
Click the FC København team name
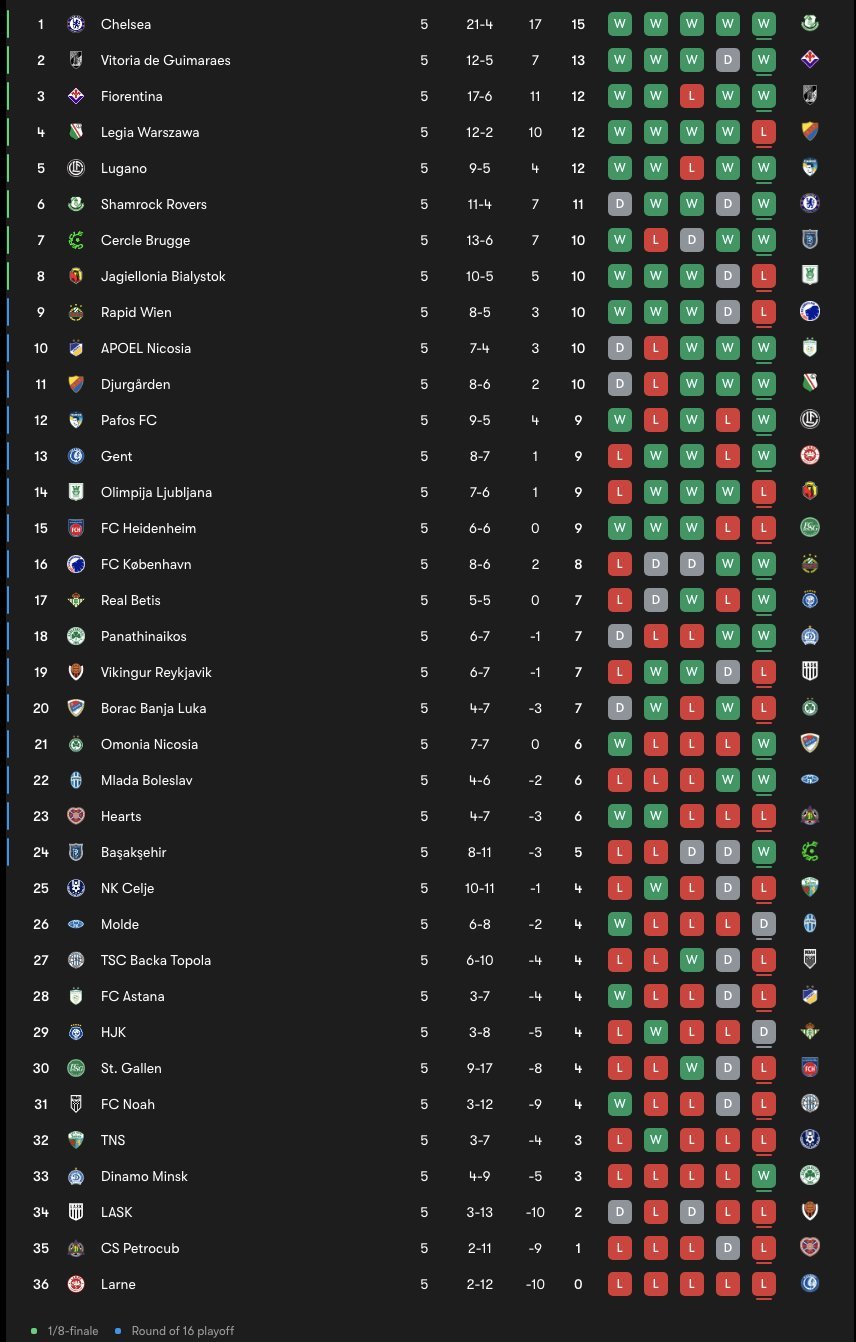[x=146, y=564]
